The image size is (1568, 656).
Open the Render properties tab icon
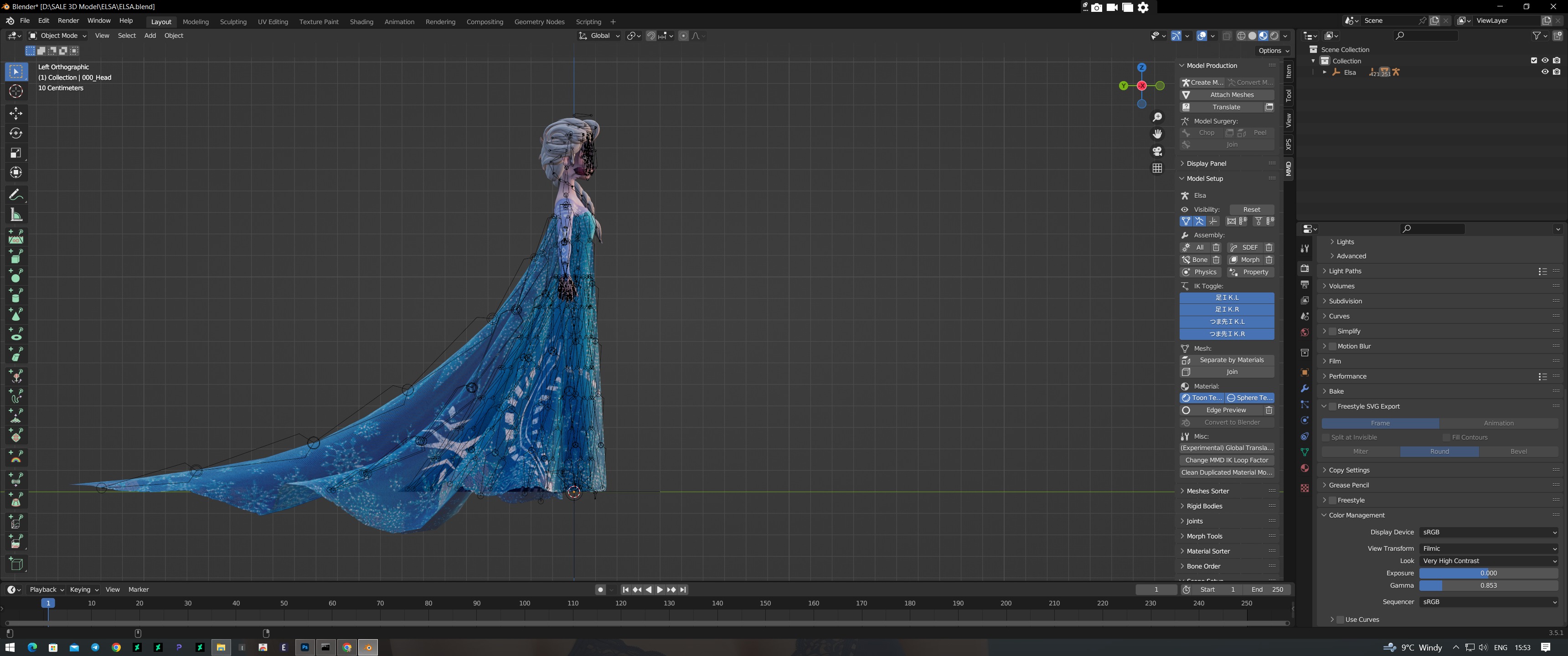[1305, 268]
